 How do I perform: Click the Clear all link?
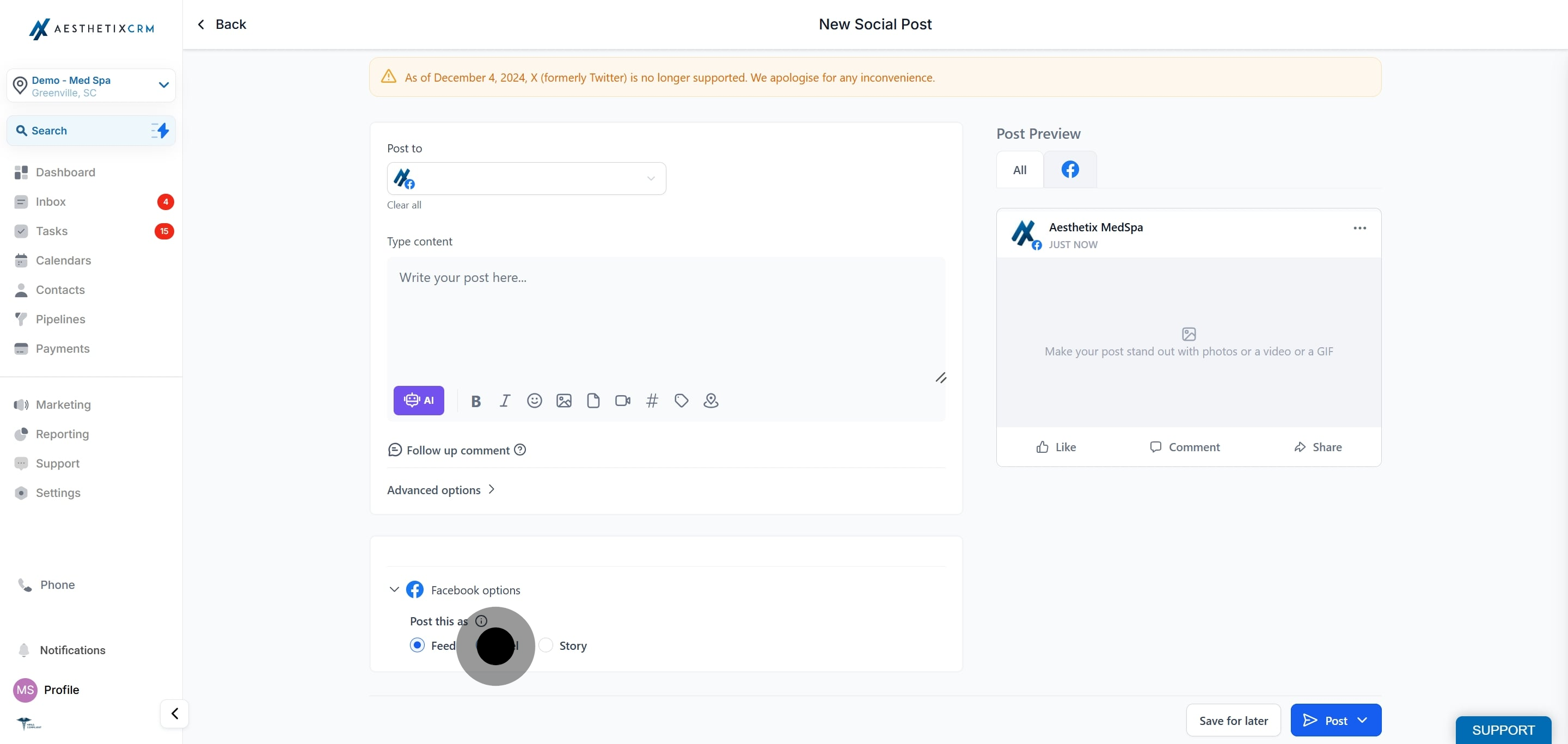pyautogui.click(x=403, y=205)
